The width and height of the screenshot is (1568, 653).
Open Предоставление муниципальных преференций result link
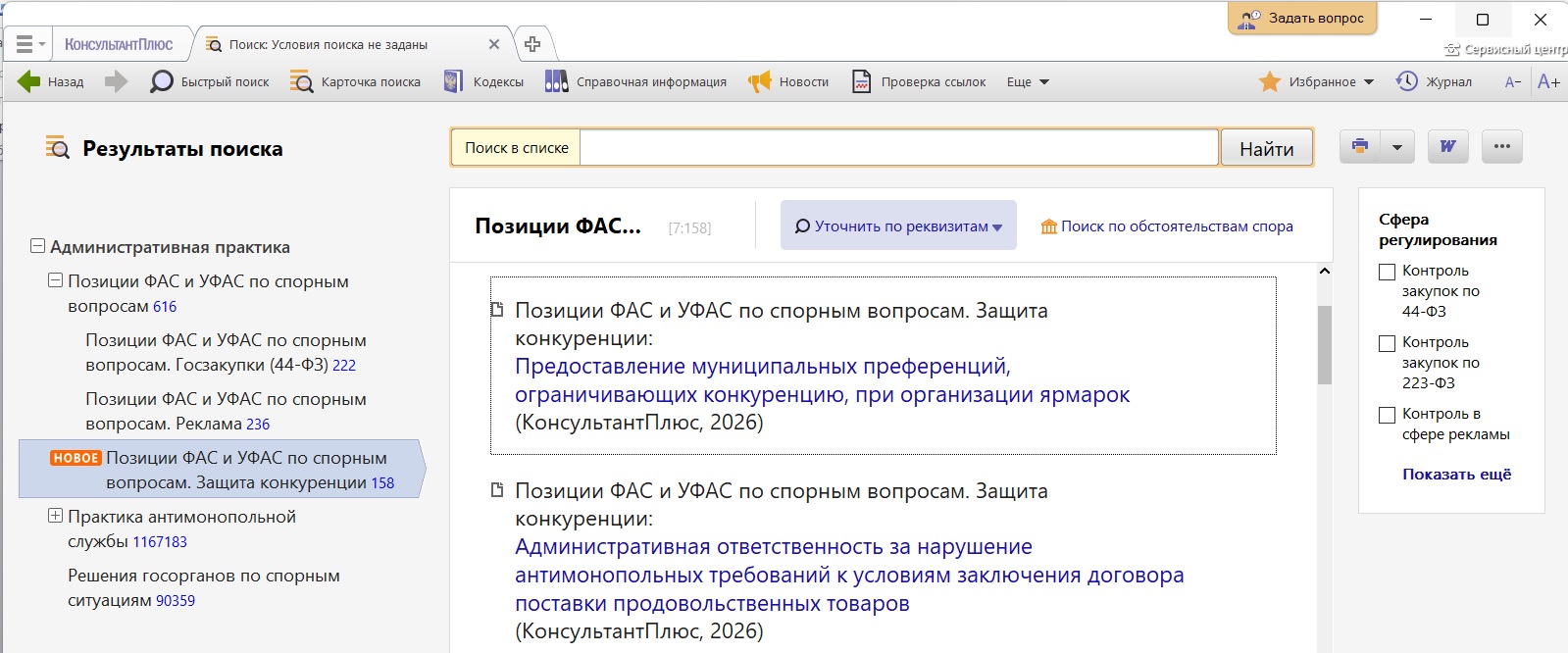click(x=822, y=380)
